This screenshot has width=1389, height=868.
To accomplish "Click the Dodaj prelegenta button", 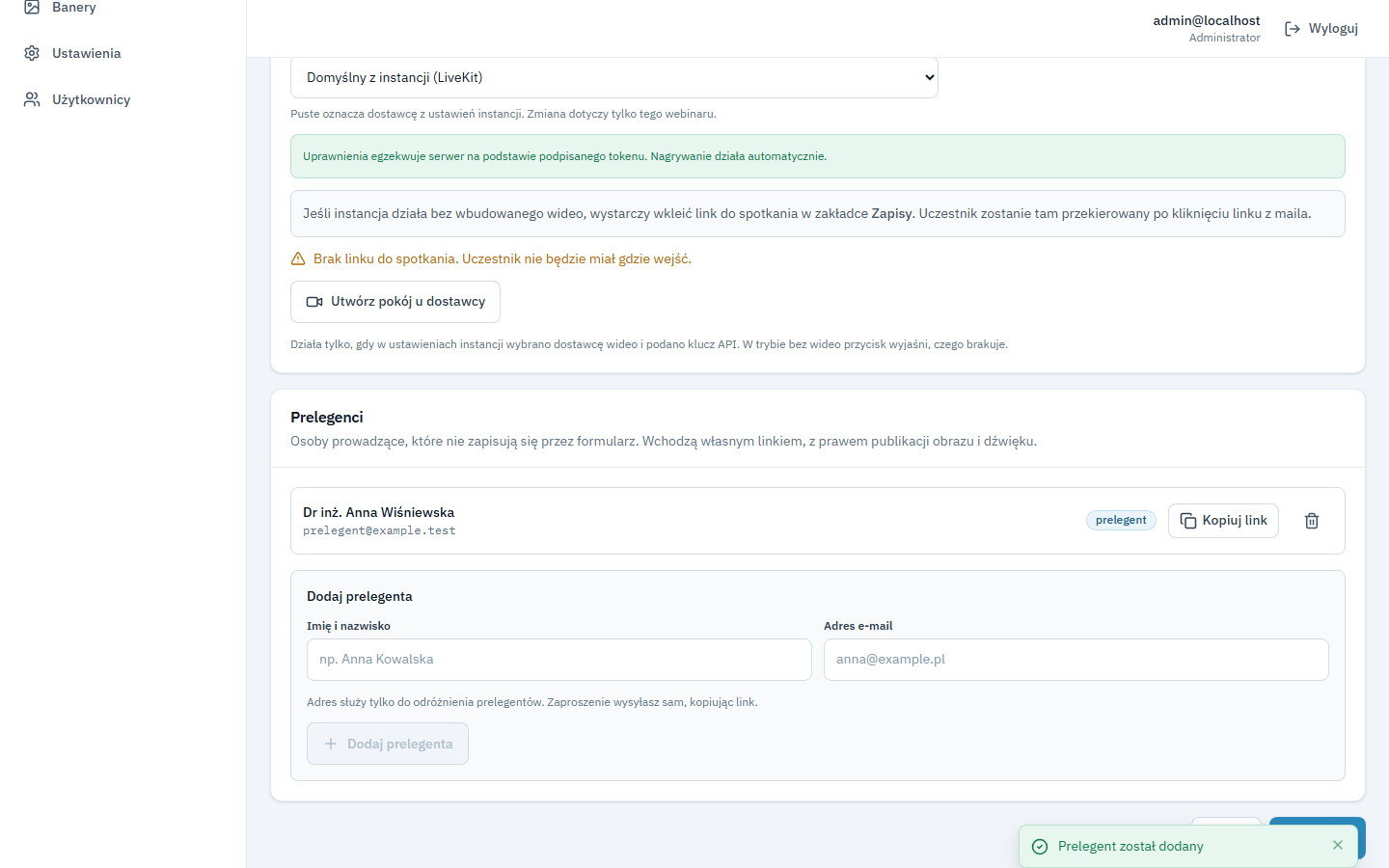I will [388, 744].
